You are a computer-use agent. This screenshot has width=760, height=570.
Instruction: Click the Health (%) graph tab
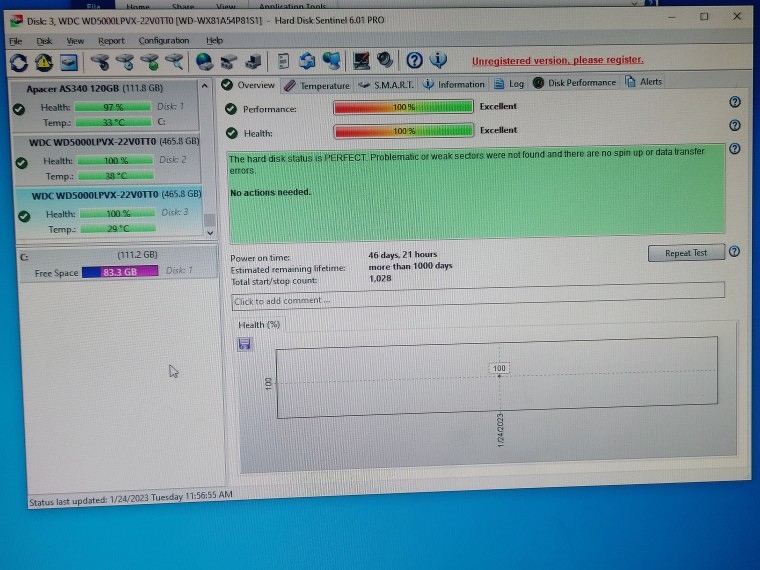click(259, 325)
